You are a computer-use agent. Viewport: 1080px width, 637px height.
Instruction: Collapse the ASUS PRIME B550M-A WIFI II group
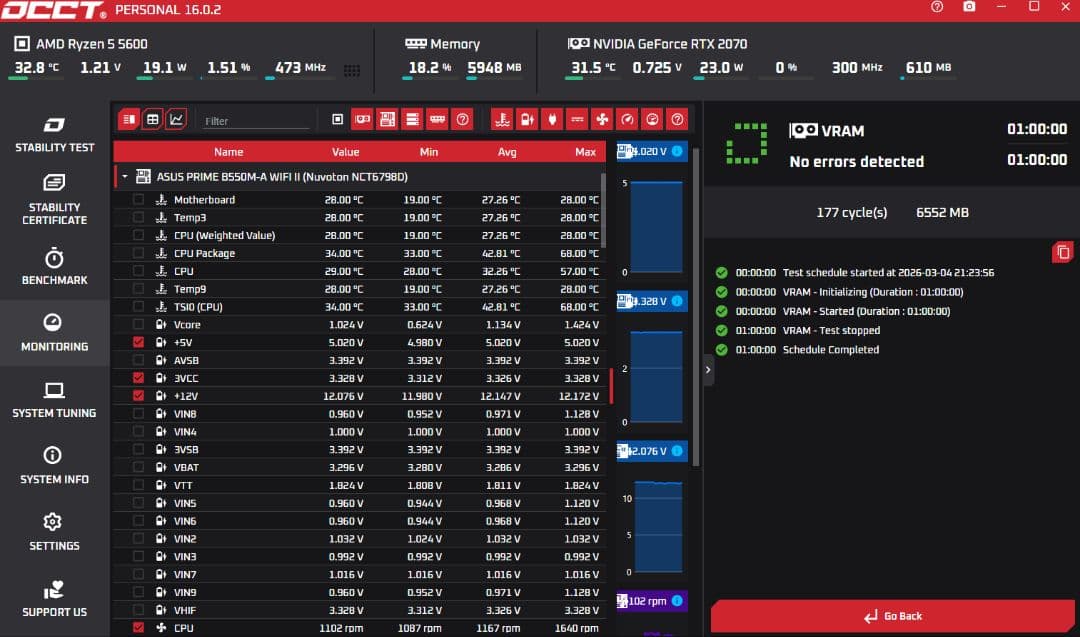125,177
